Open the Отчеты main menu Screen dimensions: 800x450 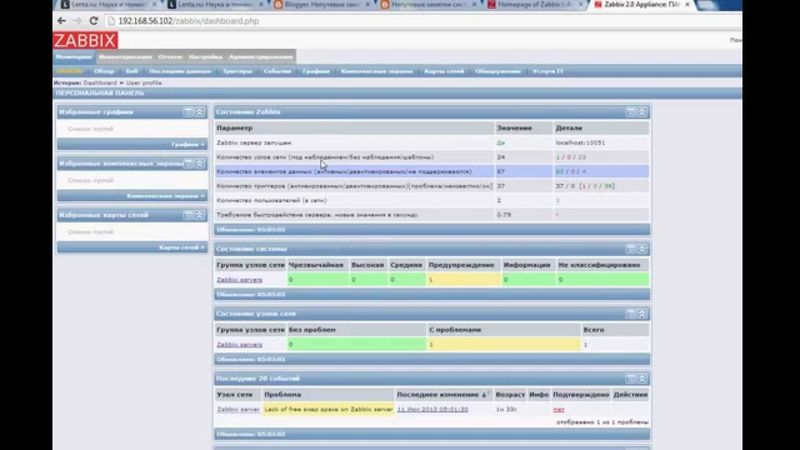170,57
